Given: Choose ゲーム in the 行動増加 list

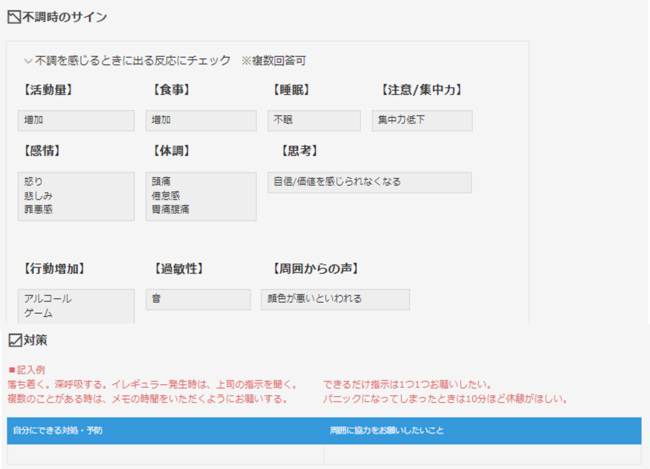Looking at the screenshot, I should coord(38,313).
